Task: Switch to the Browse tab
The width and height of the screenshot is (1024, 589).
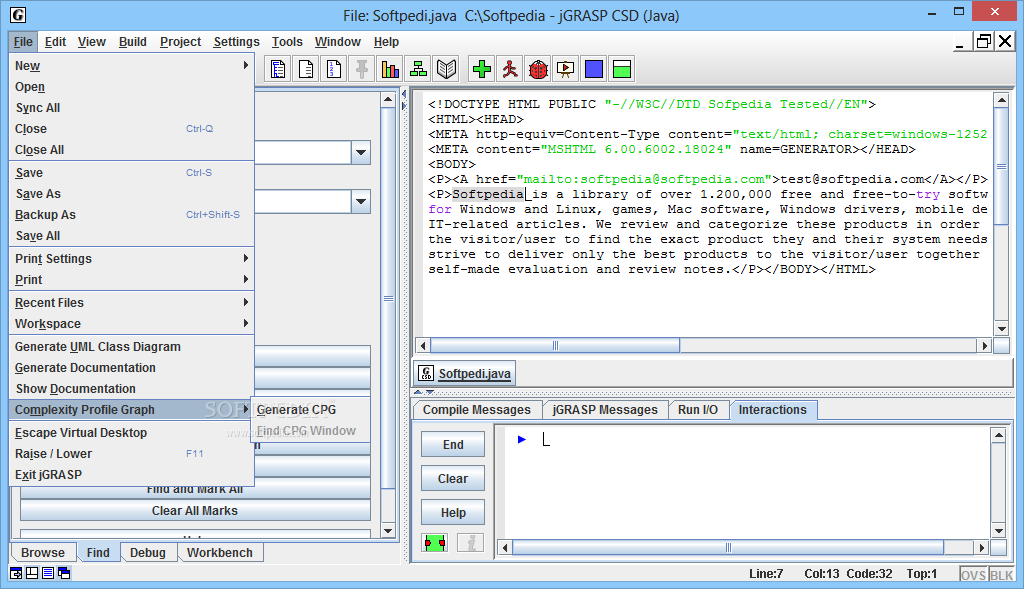Action: (x=43, y=552)
